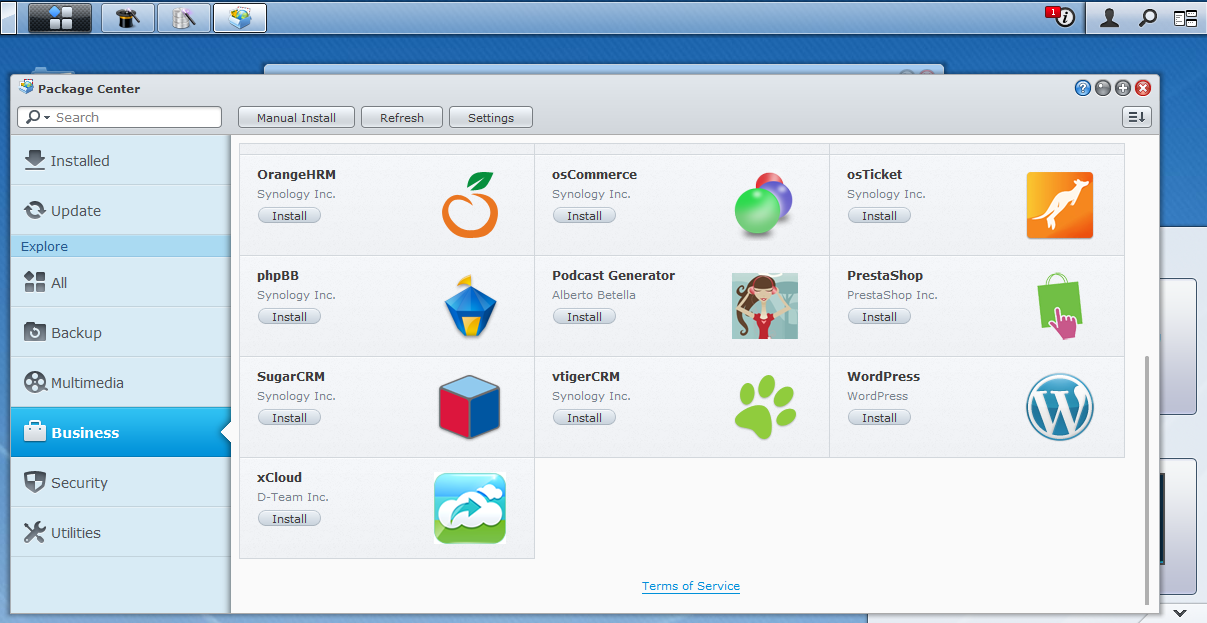Click the Explore section header
The height and width of the screenshot is (623, 1207).
click(121, 246)
